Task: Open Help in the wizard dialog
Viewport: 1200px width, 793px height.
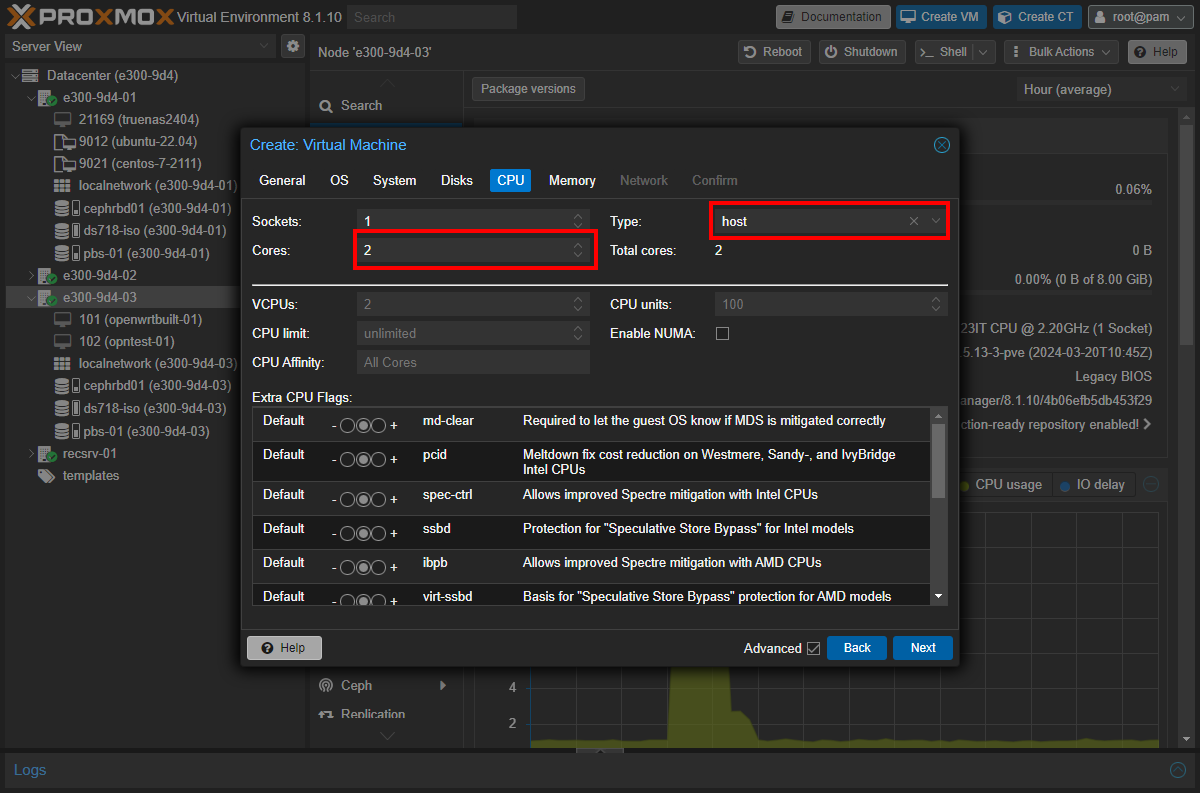Action: 284,648
